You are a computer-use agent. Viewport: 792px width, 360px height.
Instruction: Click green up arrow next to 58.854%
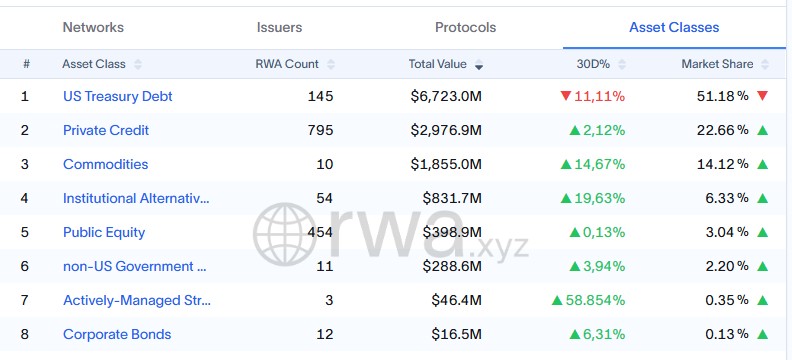[x=557, y=300]
